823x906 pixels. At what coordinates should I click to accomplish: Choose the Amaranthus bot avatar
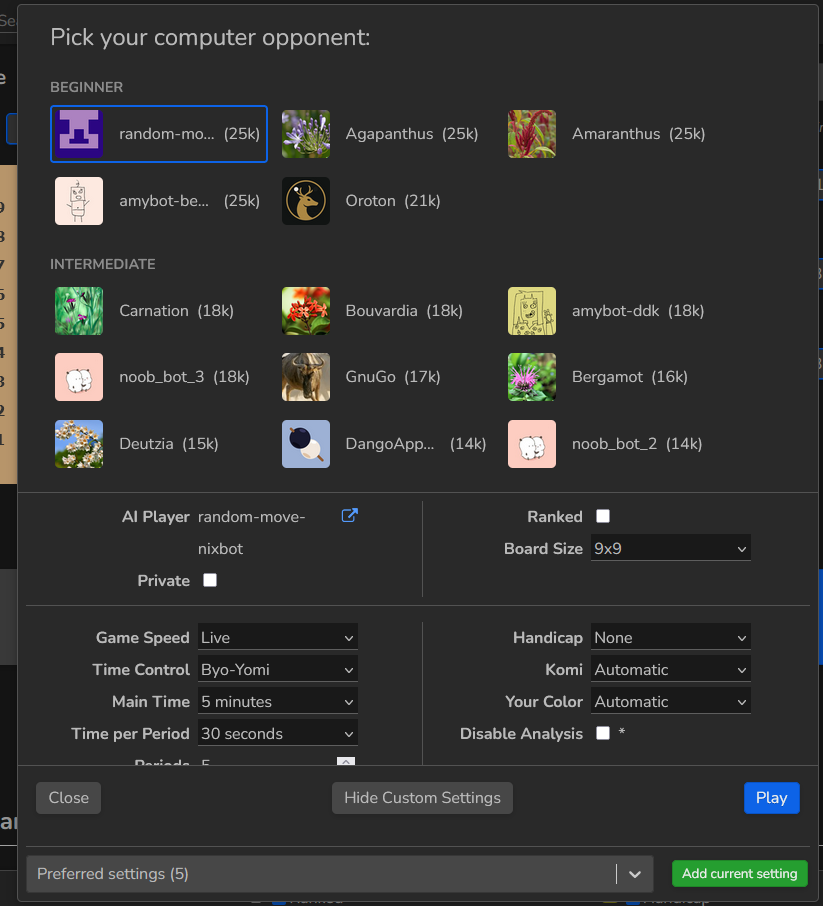point(532,134)
